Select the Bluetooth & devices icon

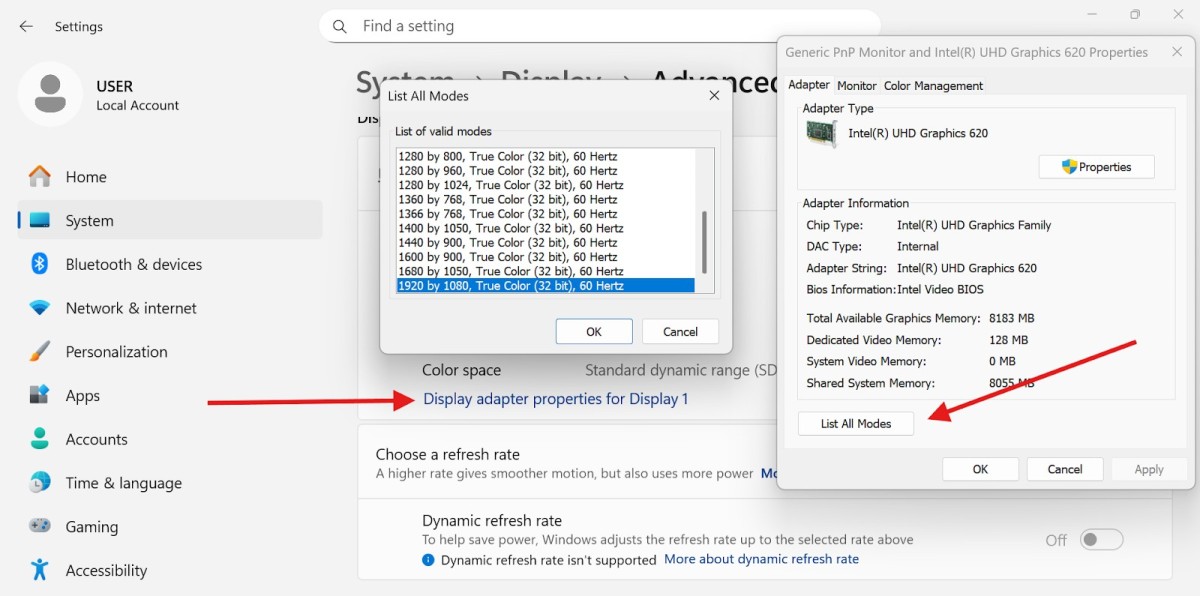pyautogui.click(x=38, y=264)
